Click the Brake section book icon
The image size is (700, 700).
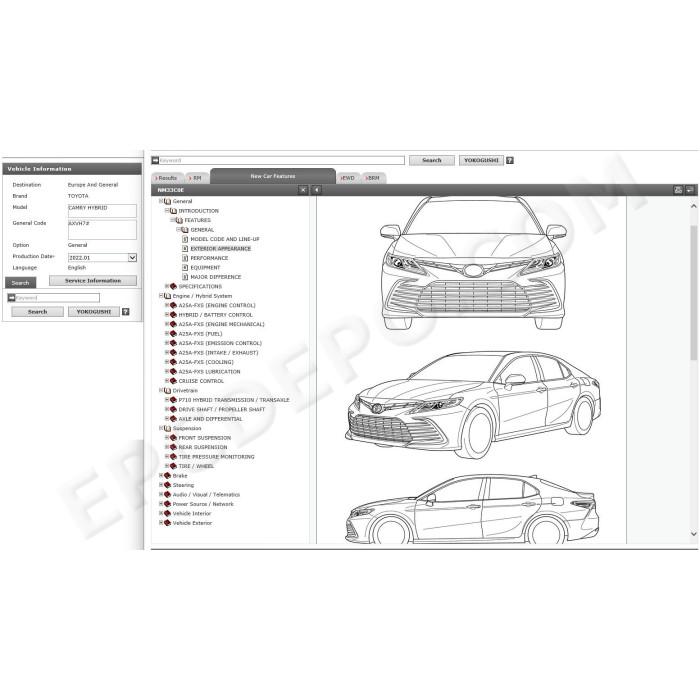point(167,475)
